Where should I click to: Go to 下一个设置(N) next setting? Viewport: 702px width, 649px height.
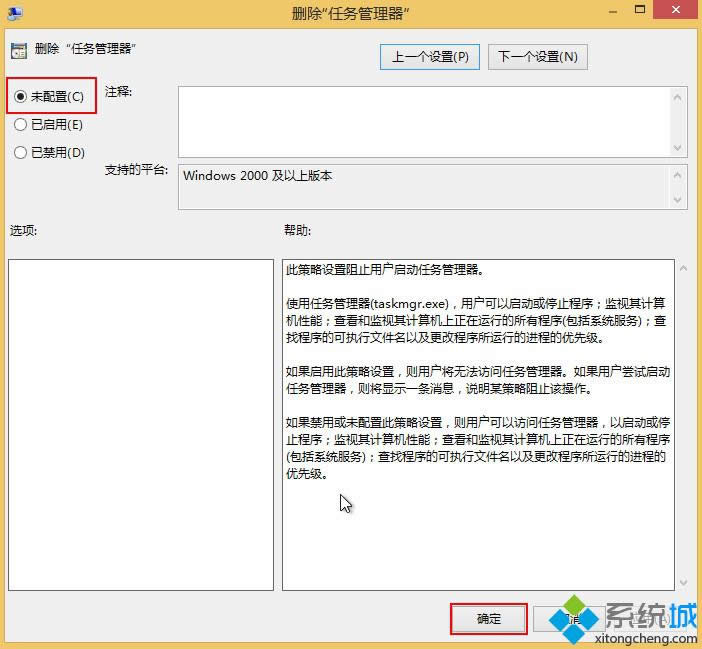pyautogui.click(x=538, y=57)
